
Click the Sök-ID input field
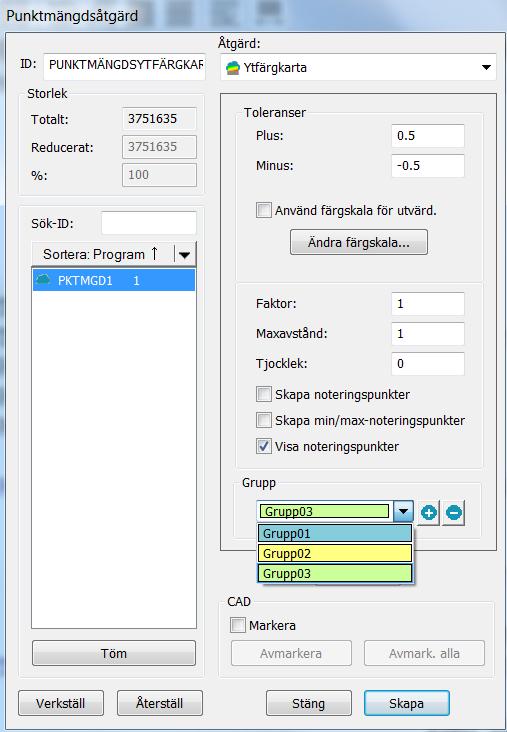[149, 223]
